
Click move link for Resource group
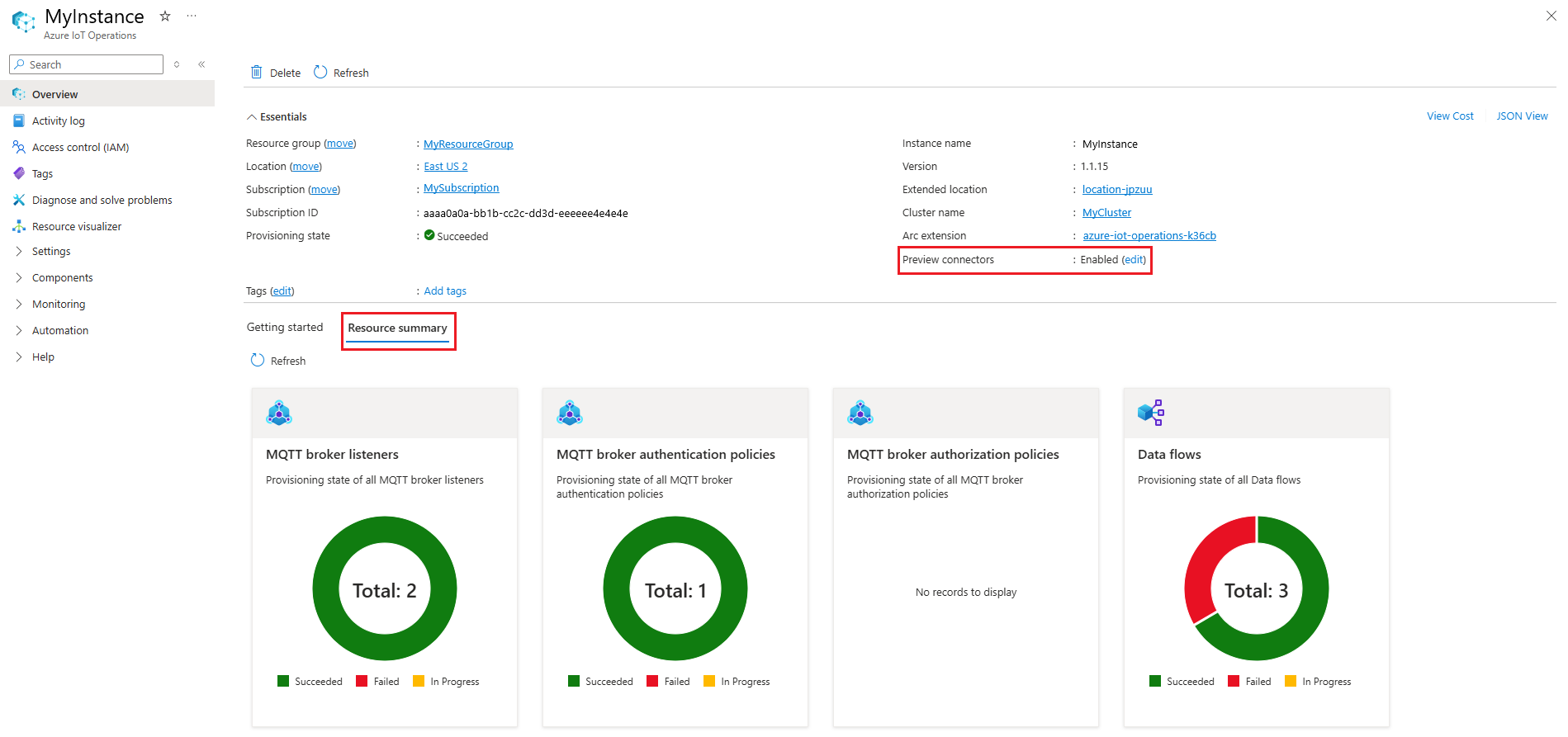[x=339, y=143]
